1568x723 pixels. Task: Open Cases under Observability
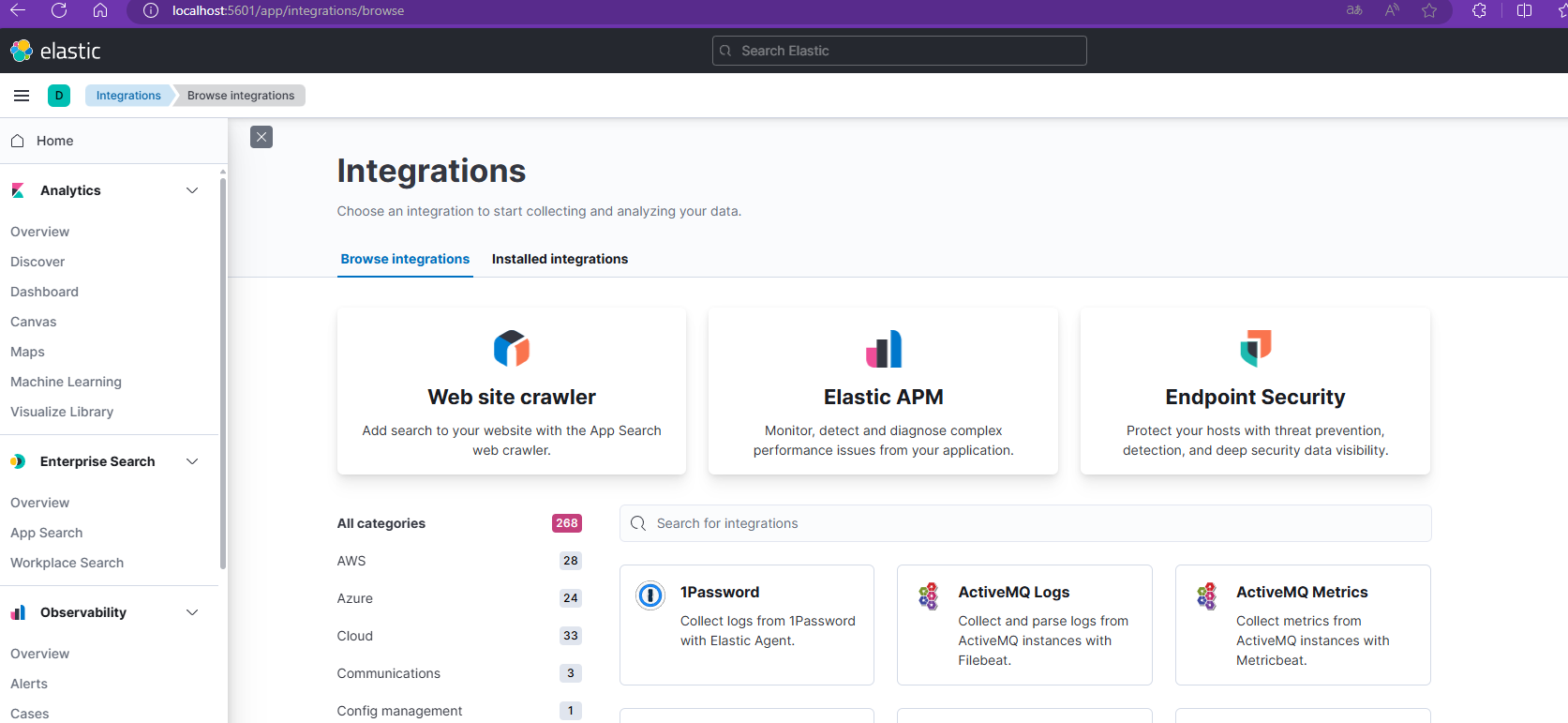29,714
